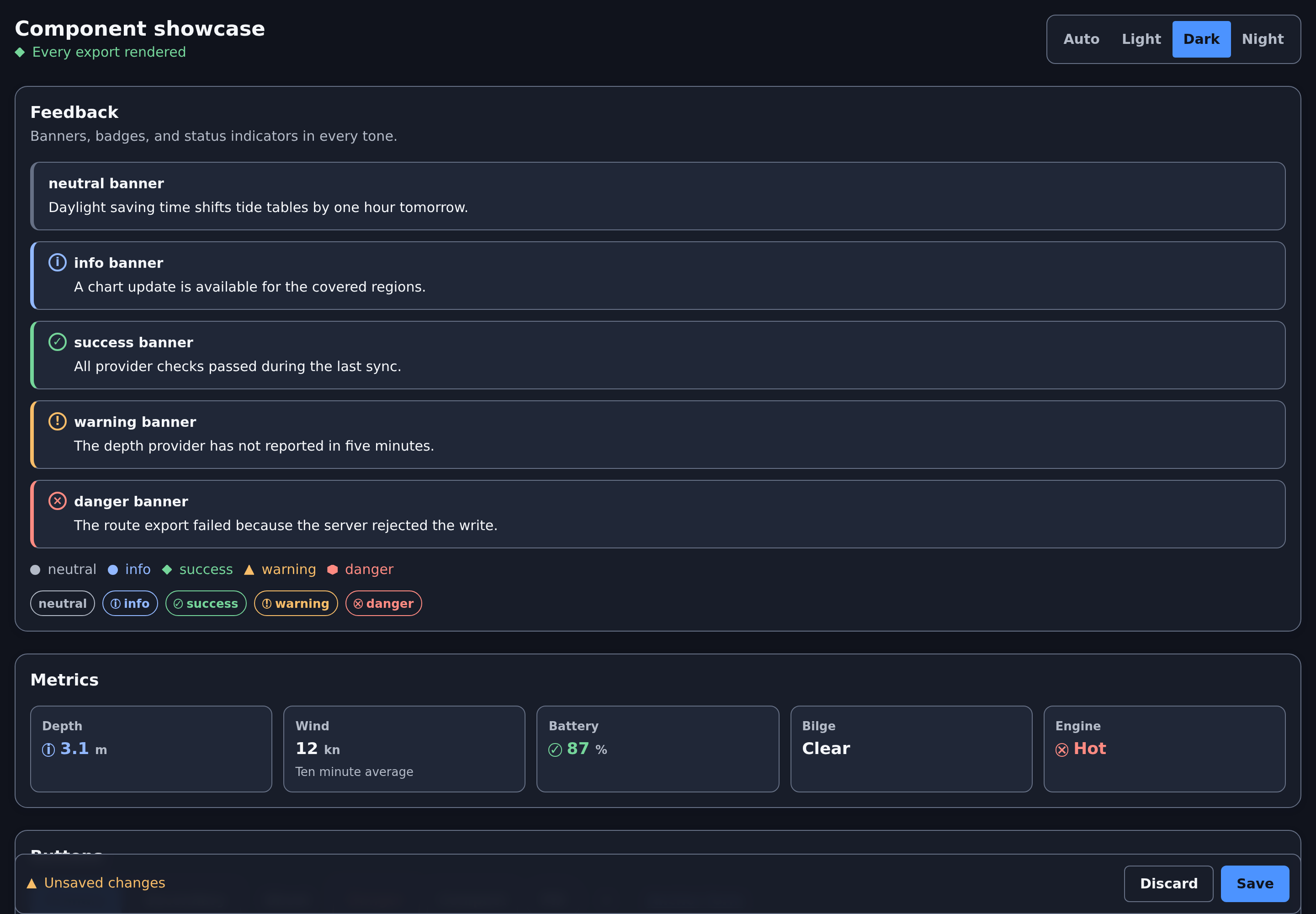Click the info banner circled-i icon
Image resolution: width=1316 pixels, height=914 pixels.
[57, 262]
